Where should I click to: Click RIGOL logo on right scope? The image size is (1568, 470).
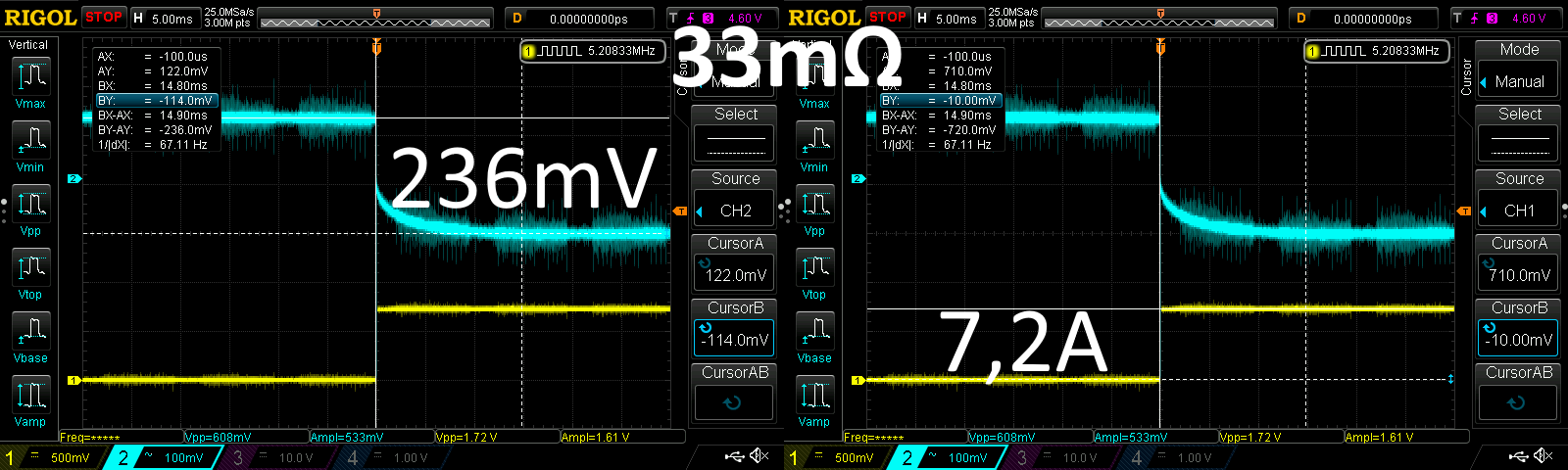tap(824, 18)
